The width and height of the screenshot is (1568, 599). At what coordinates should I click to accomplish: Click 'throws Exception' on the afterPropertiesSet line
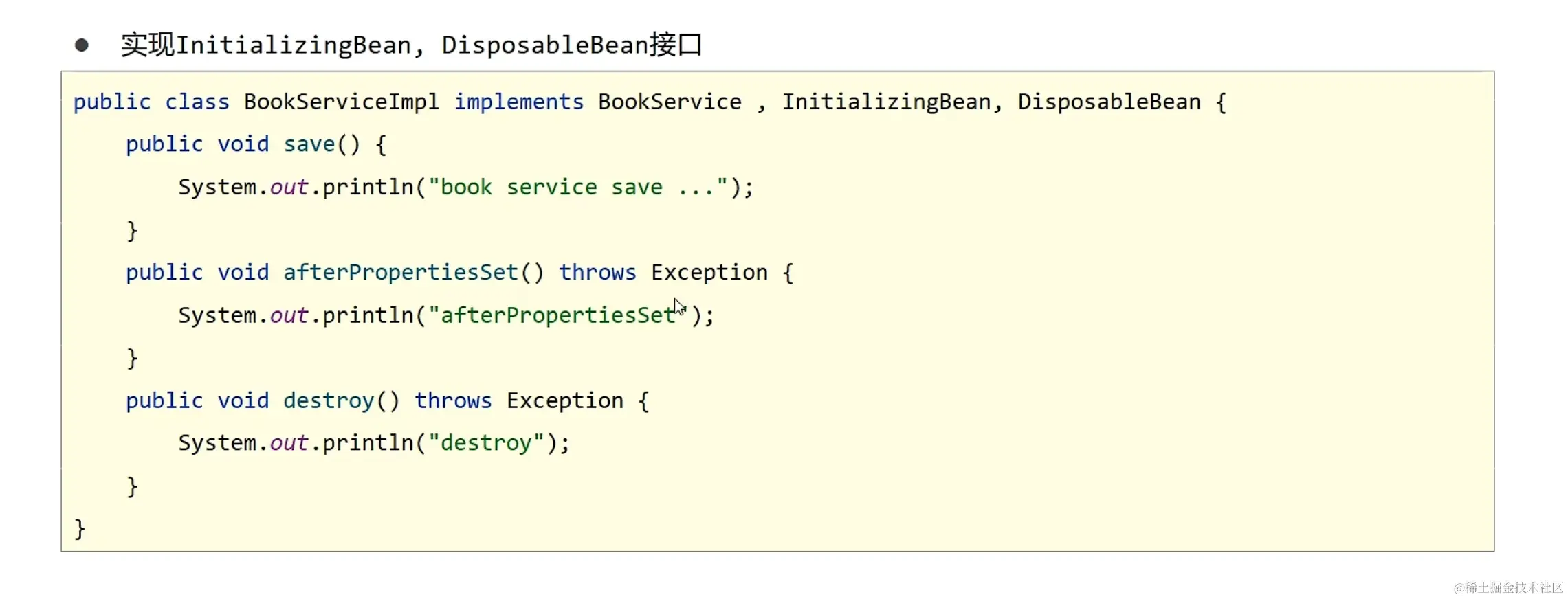pyautogui.click(x=663, y=273)
